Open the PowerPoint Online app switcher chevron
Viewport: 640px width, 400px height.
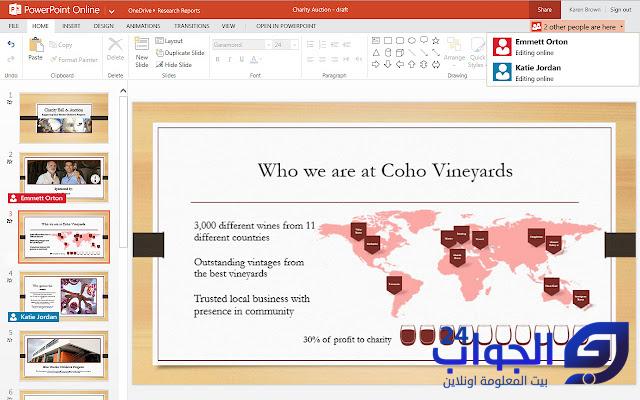pyautogui.click(x=110, y=8)
